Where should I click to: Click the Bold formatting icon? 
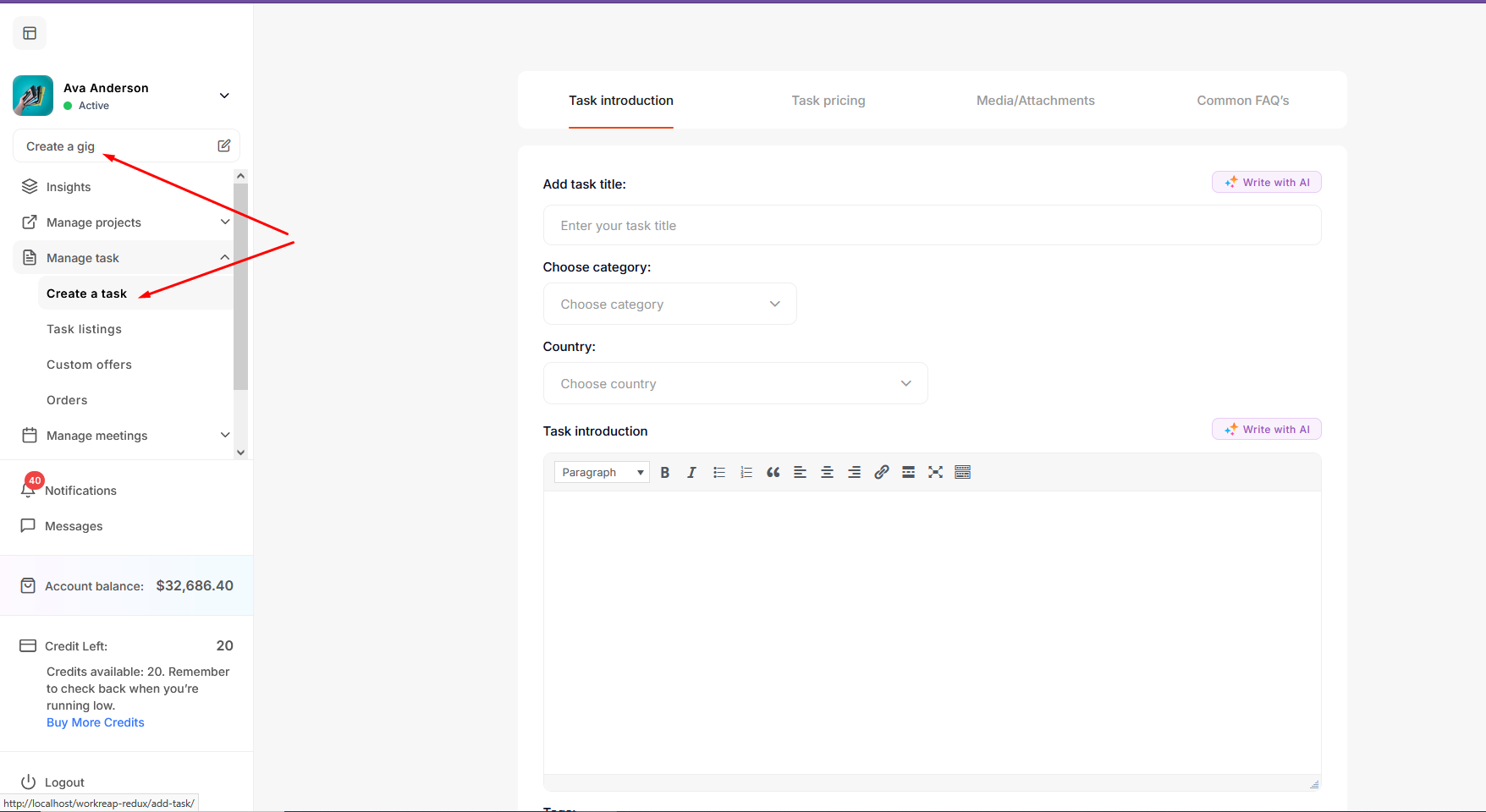point(665,473)
